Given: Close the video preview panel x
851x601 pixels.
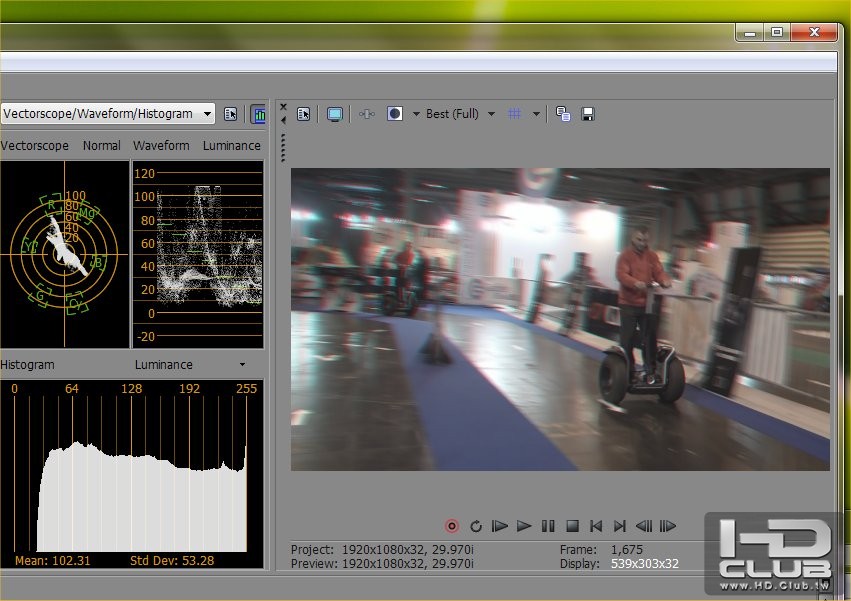Looking at the screenshot, I should pos(283,107).
